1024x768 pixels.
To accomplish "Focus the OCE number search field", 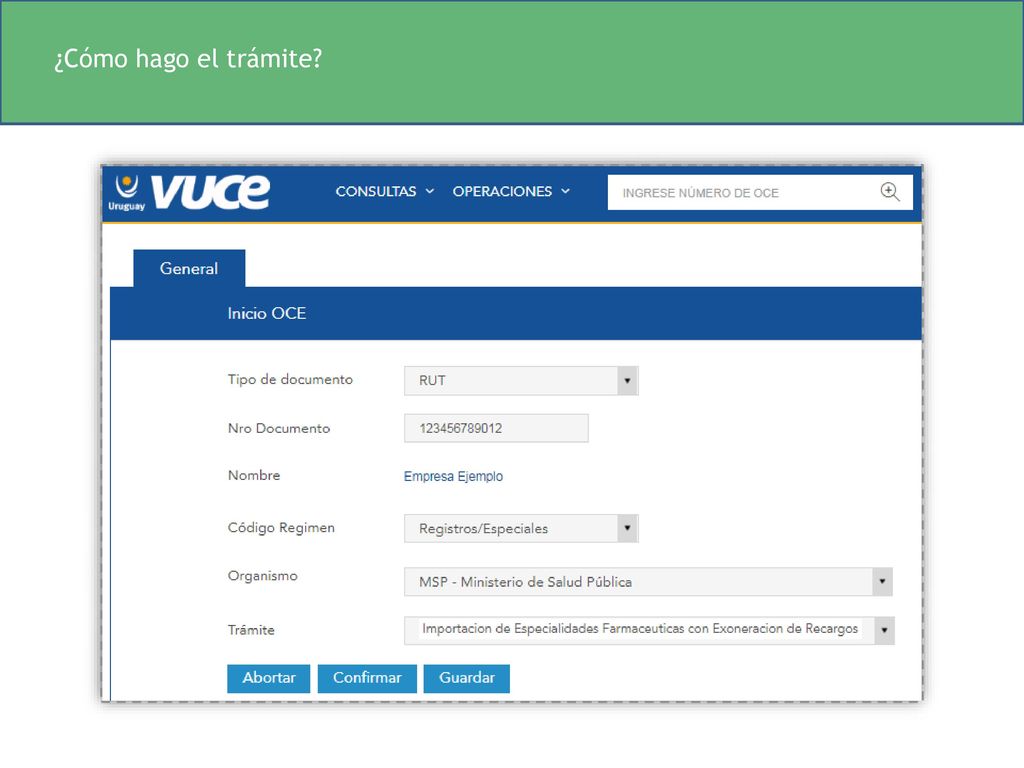I will pos(760,193).
